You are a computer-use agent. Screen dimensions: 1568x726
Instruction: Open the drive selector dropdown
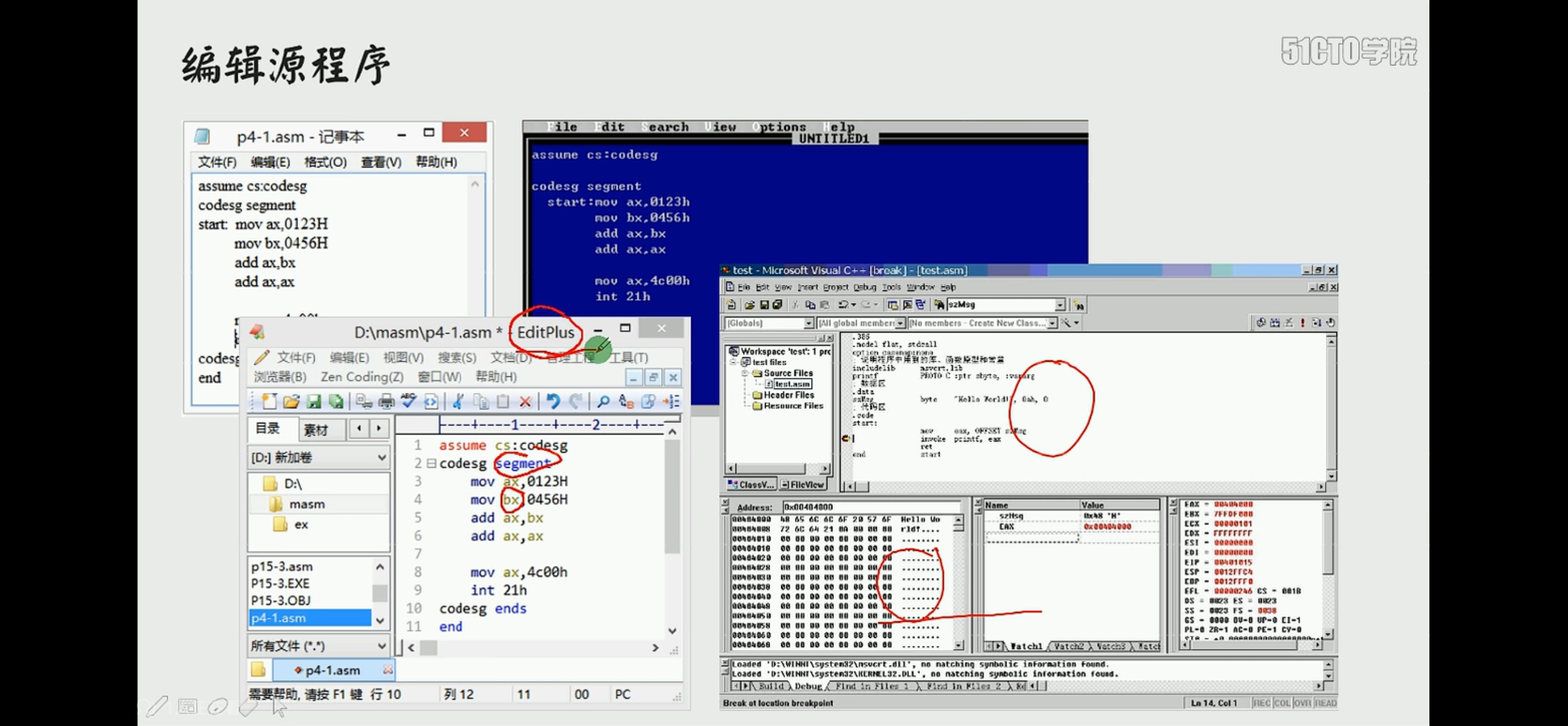[381, 457]
